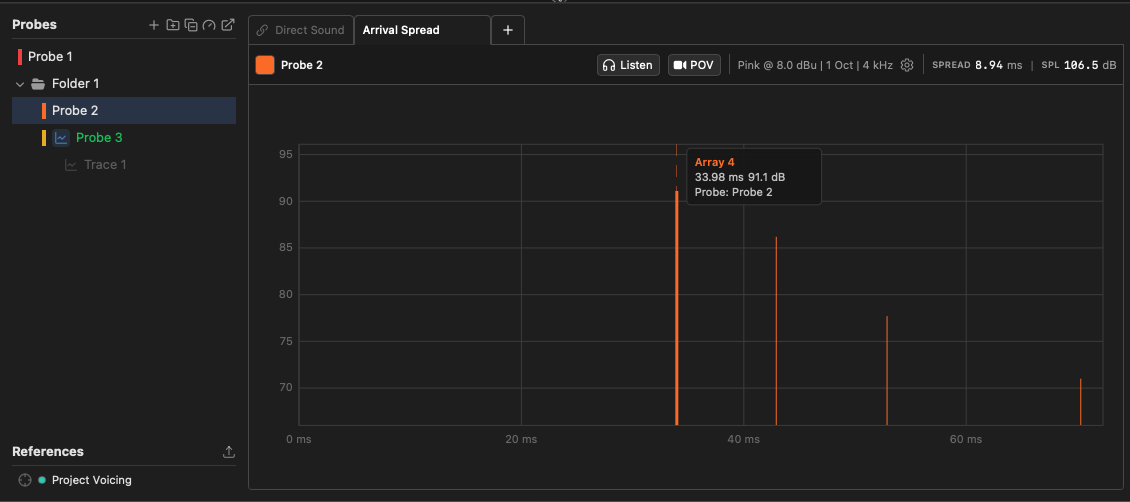Click the References panel heading
The height and width of the screenshot is (502, 1130).
tap(48, 452)
